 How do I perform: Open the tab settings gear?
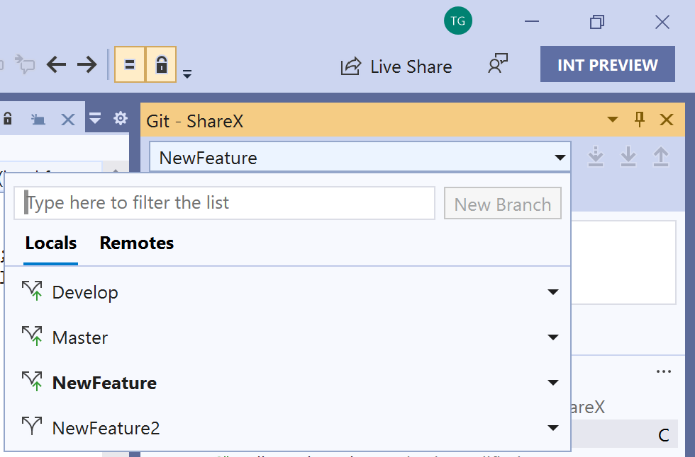coord(120,118)
